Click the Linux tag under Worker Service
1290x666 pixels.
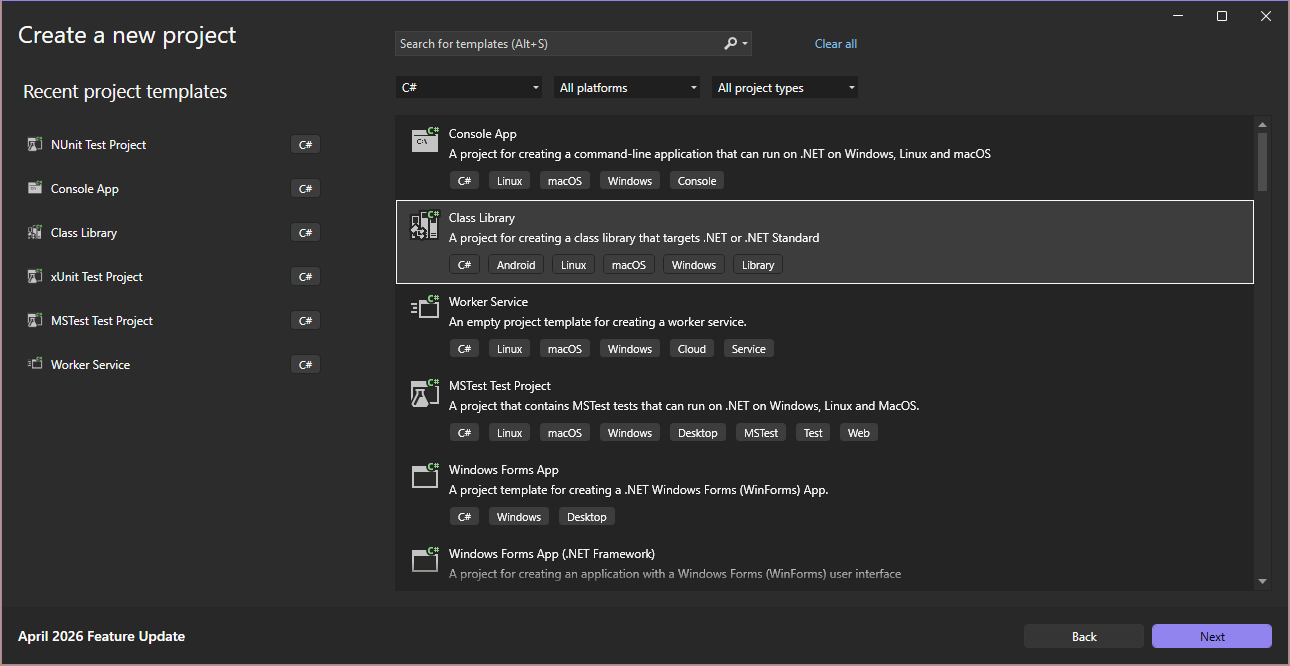510,349
